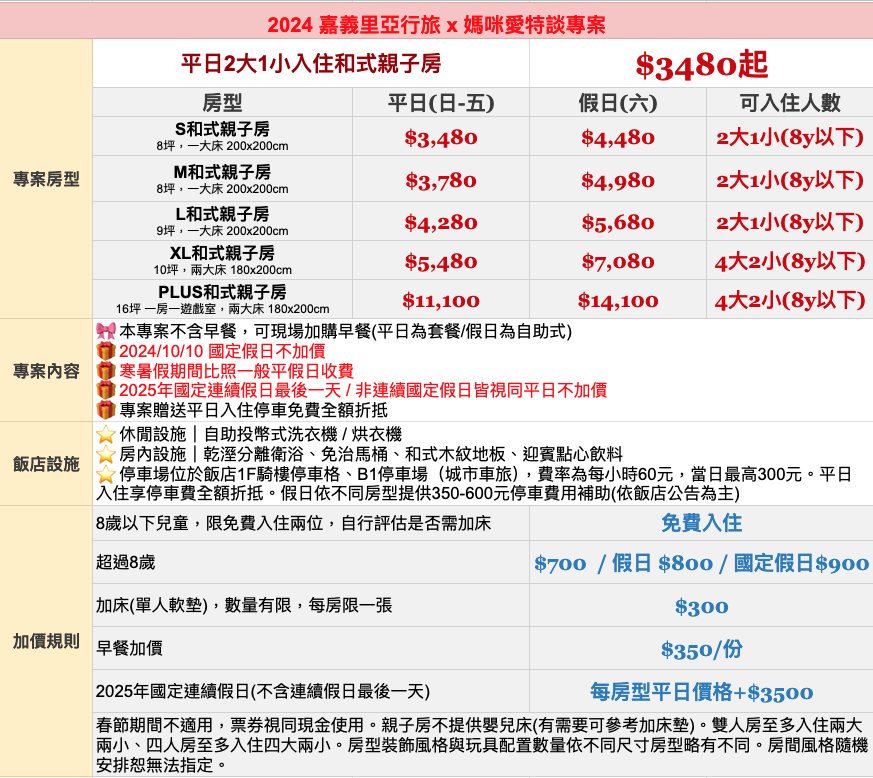
Task: Click the 2024 嘉義里亞行旅 title banner
Action: point(436,24)
